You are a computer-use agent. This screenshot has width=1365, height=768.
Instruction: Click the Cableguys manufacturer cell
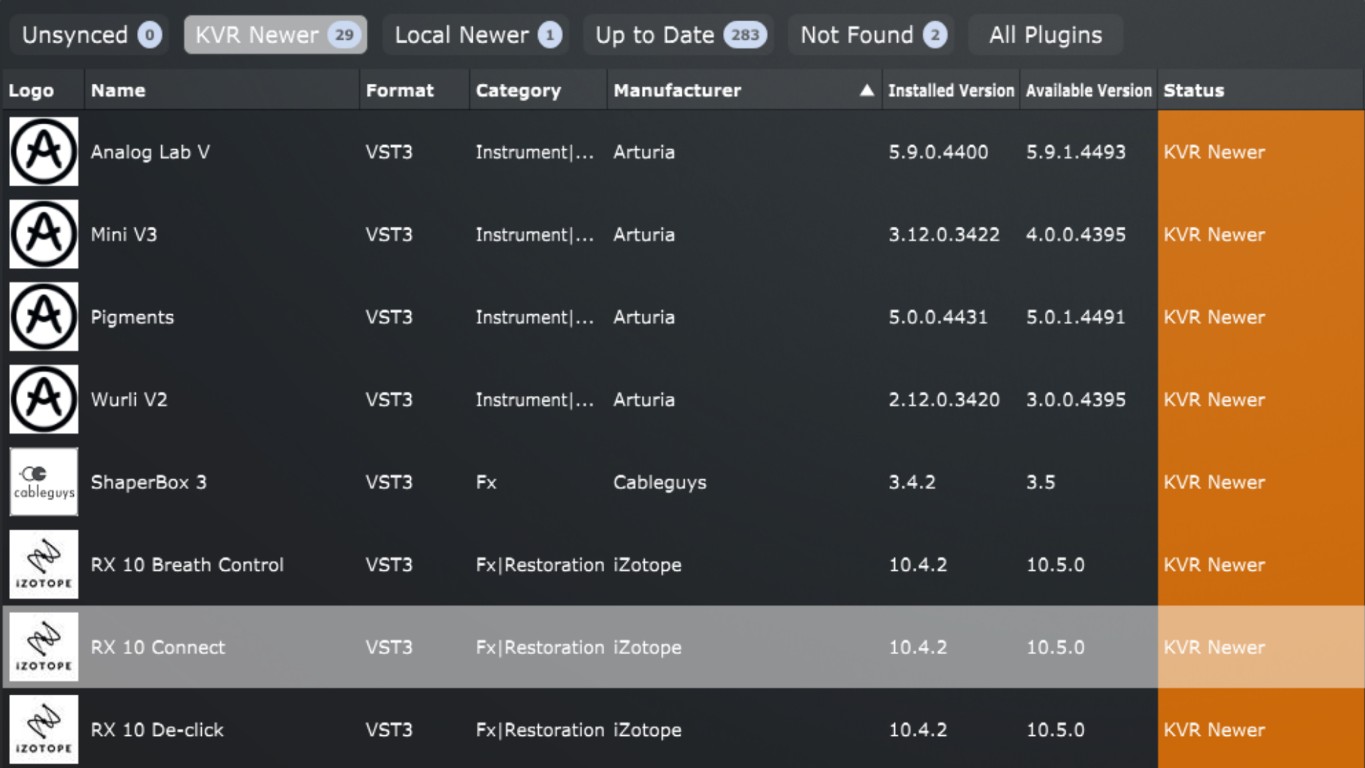tap(660, 482)
